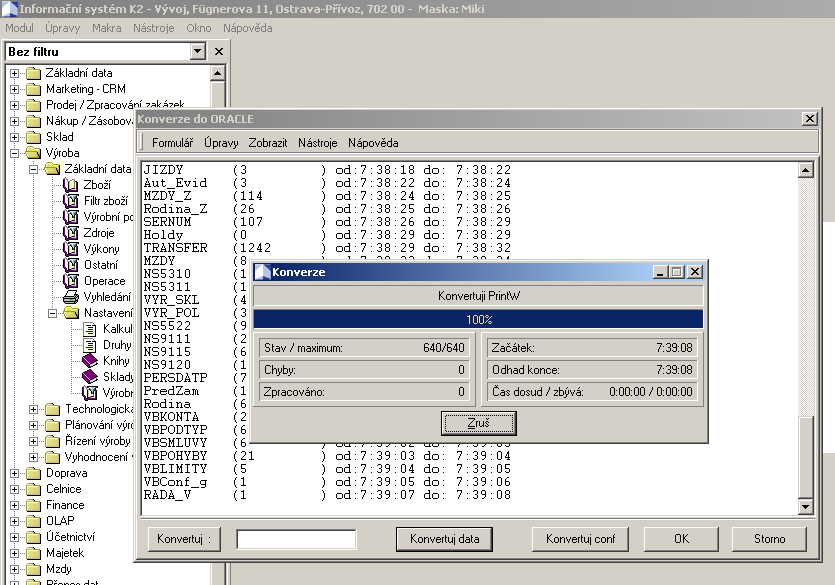
Task: Open the Modul menu
Action: (x=19, y=28)
